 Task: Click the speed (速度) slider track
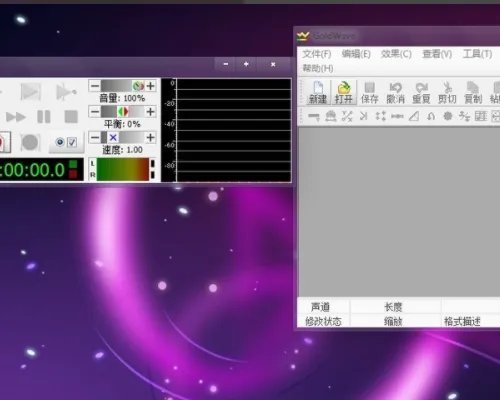(x=123, y=137)
